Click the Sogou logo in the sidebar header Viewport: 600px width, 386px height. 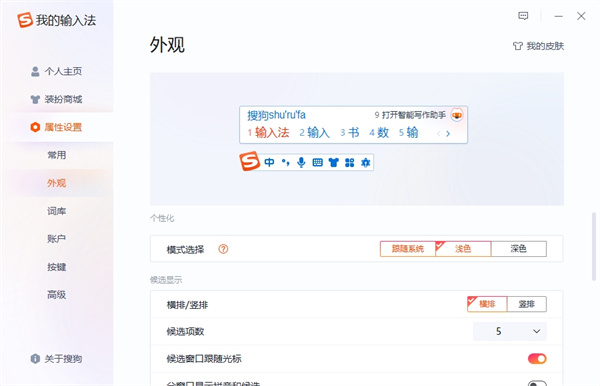[x=25, y=20]
